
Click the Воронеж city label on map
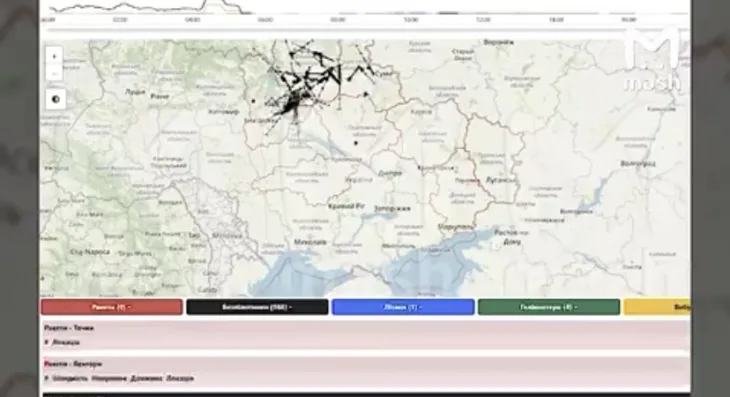tap(499, 42)
